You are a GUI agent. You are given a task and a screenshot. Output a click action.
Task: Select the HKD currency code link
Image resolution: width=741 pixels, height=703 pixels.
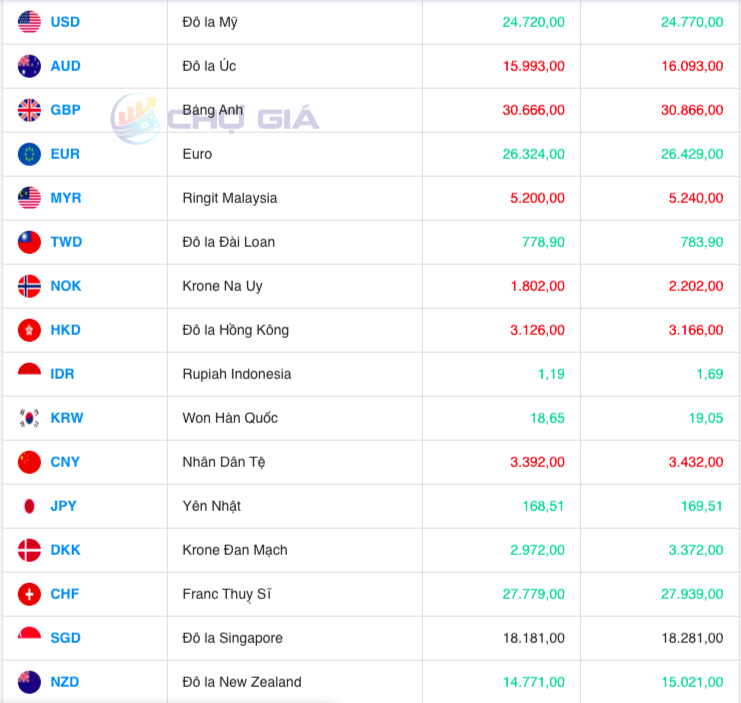point(65,330)
